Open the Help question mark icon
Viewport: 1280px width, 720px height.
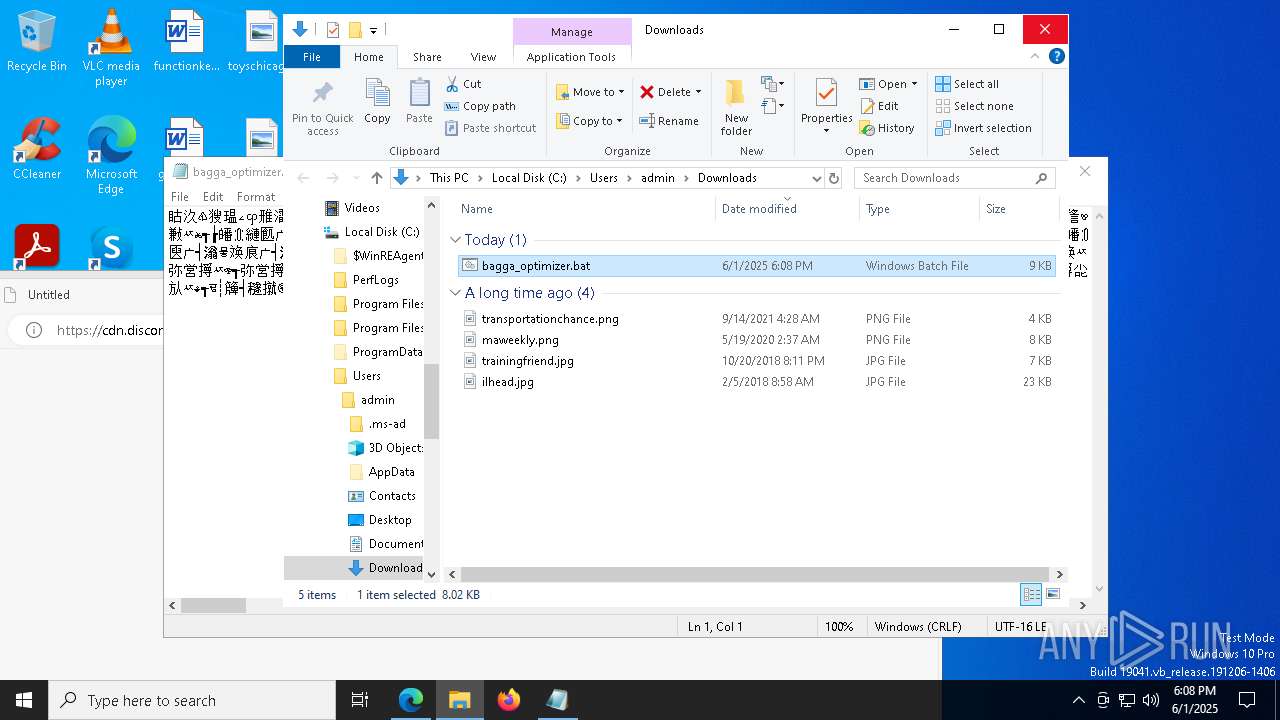[x=1056, y=56]
